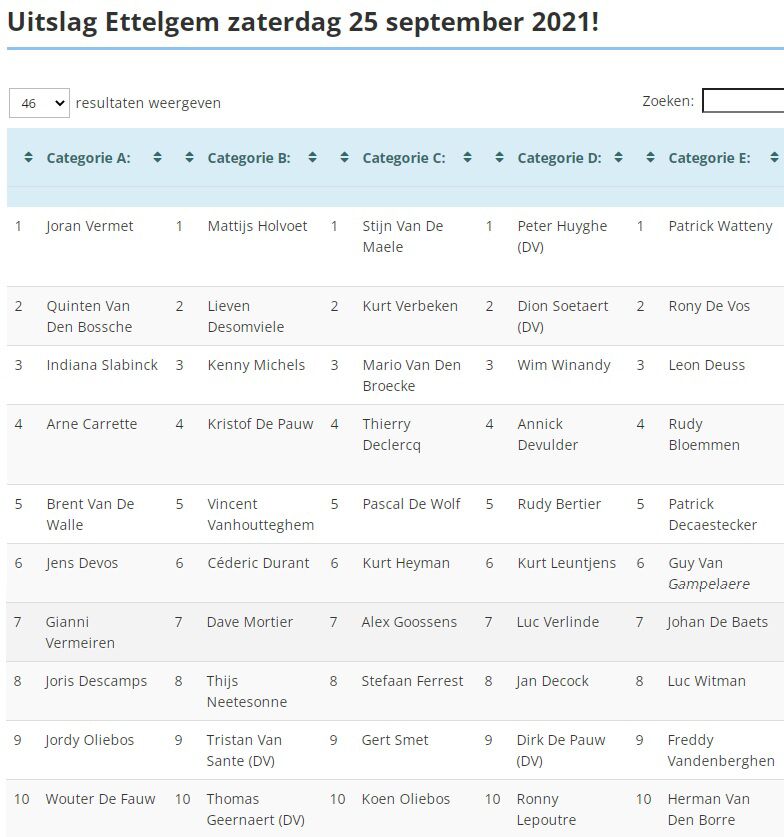Screen dimensions: 784x837
Task: Select Thierry Declercq in Categorie C
Action: tap(392, 435)
